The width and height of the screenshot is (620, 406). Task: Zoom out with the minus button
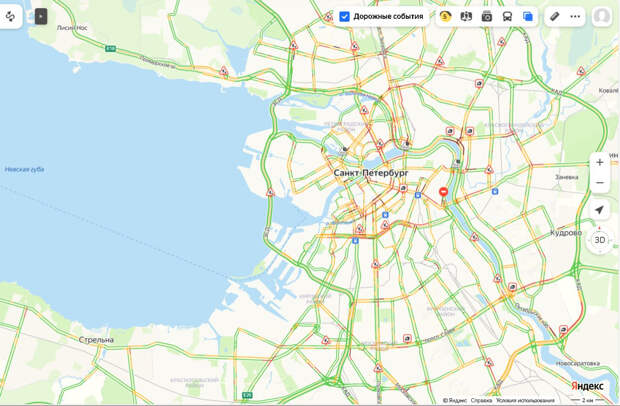coord(600,183)
